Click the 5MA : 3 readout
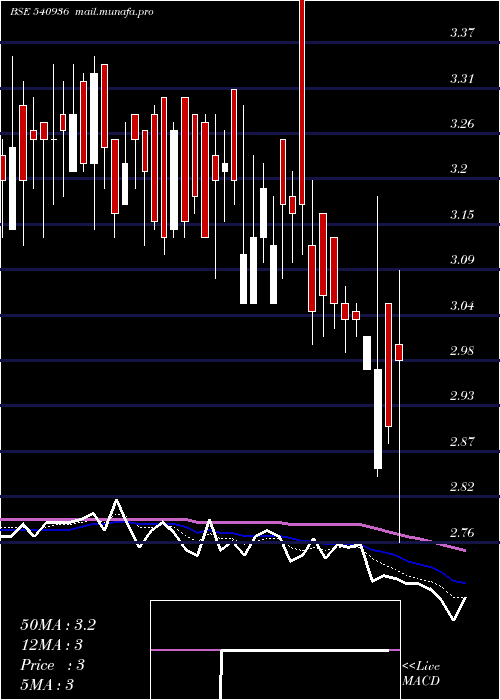 [47, 685]
